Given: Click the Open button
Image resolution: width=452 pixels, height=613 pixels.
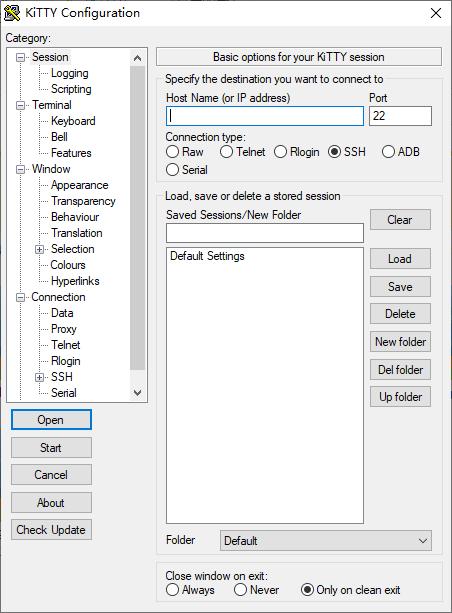Looking at the screenshot, I should tap(51, 420).
